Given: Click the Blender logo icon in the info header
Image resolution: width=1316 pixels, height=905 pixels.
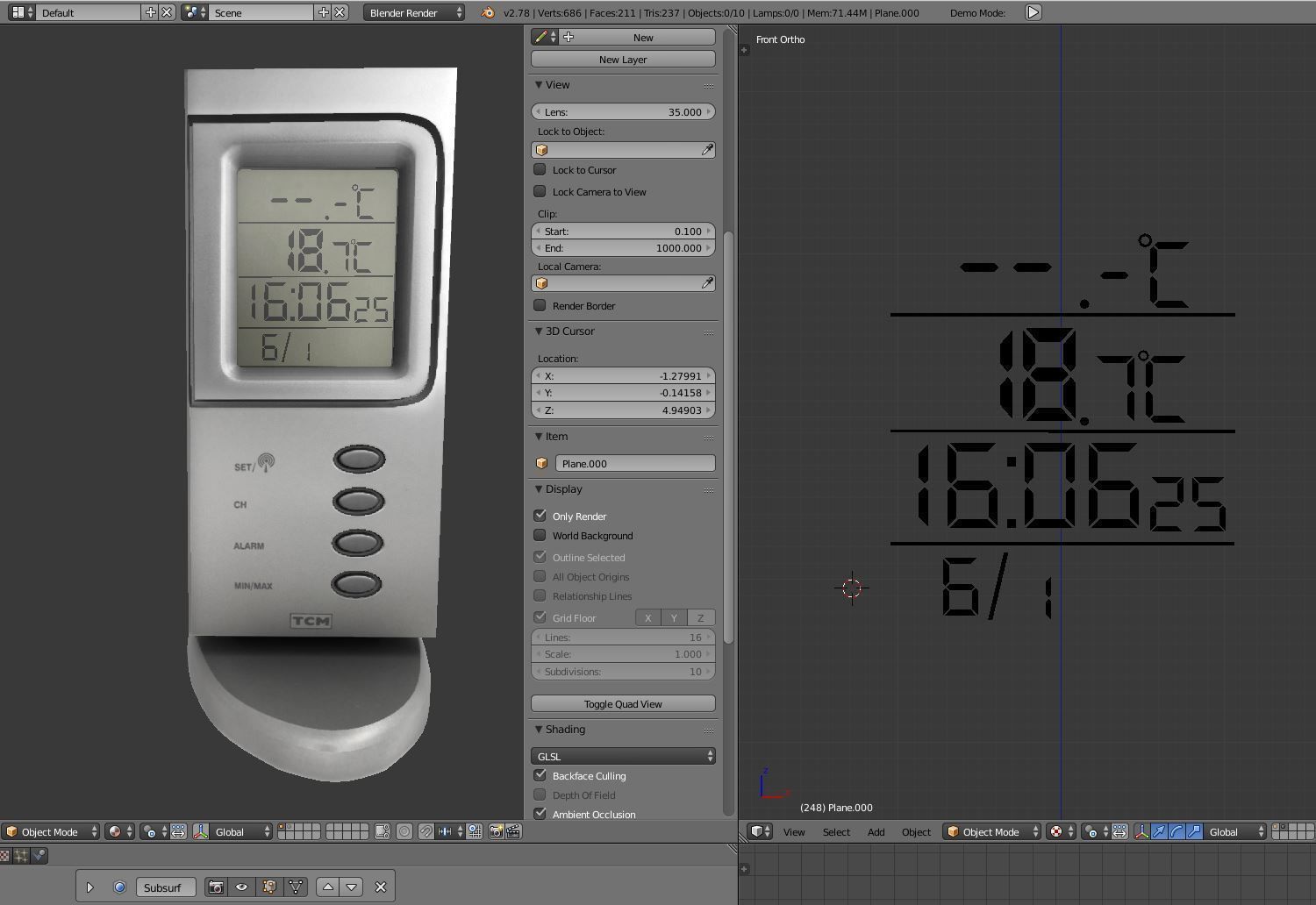Looking at the screenshot, I should [487, 12].
